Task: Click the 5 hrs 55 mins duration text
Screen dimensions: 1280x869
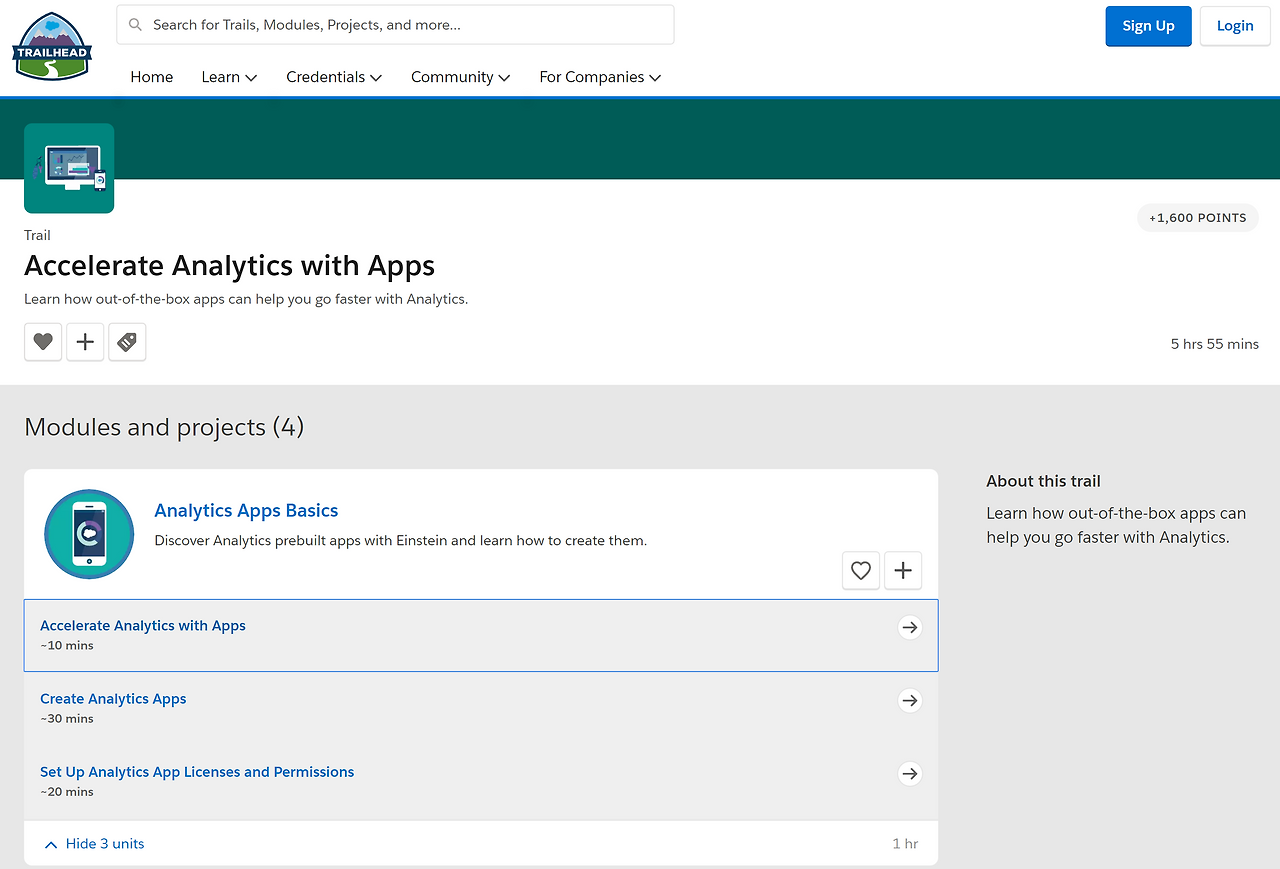Action: click(1215, 344)
